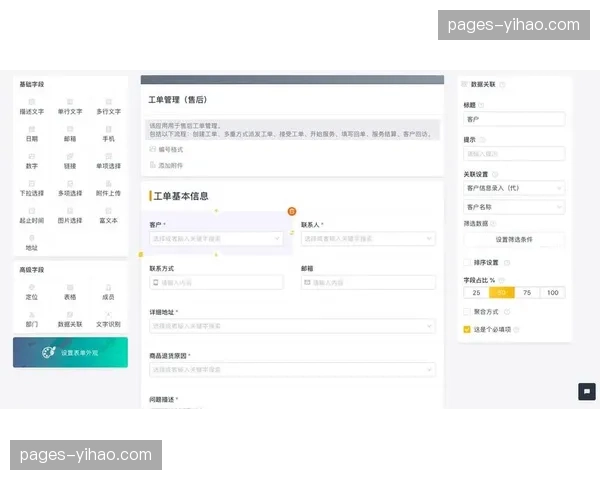
Task: Set field width to 50 percent
Action: point(502,293)
